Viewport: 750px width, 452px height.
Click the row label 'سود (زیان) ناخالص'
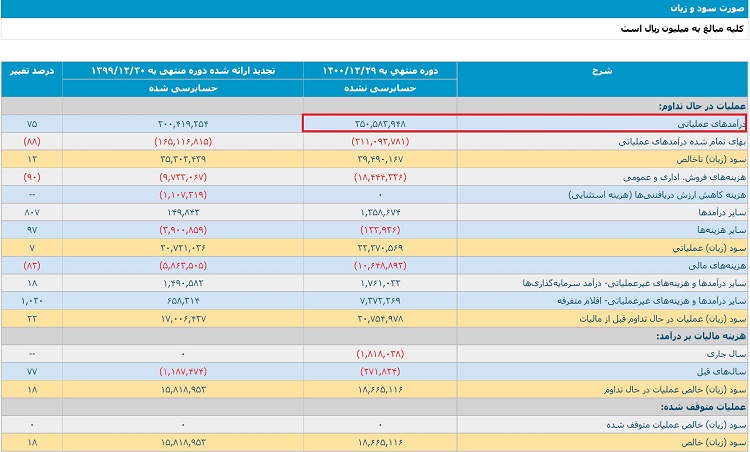[x=711, y=159]
